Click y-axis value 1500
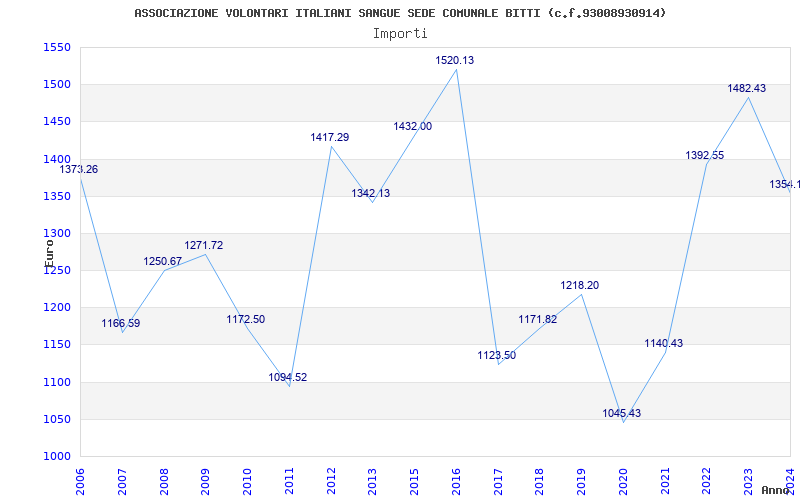The height and width of the screenshot is (500, 800). (x=57, y=84)
